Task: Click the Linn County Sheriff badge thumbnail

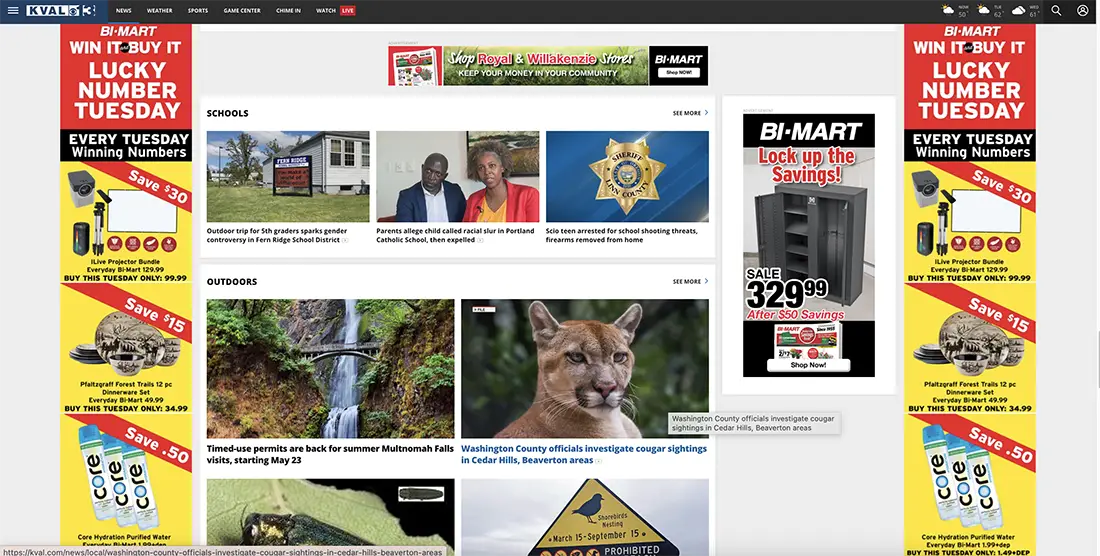Action: click(x=627, y=177)
